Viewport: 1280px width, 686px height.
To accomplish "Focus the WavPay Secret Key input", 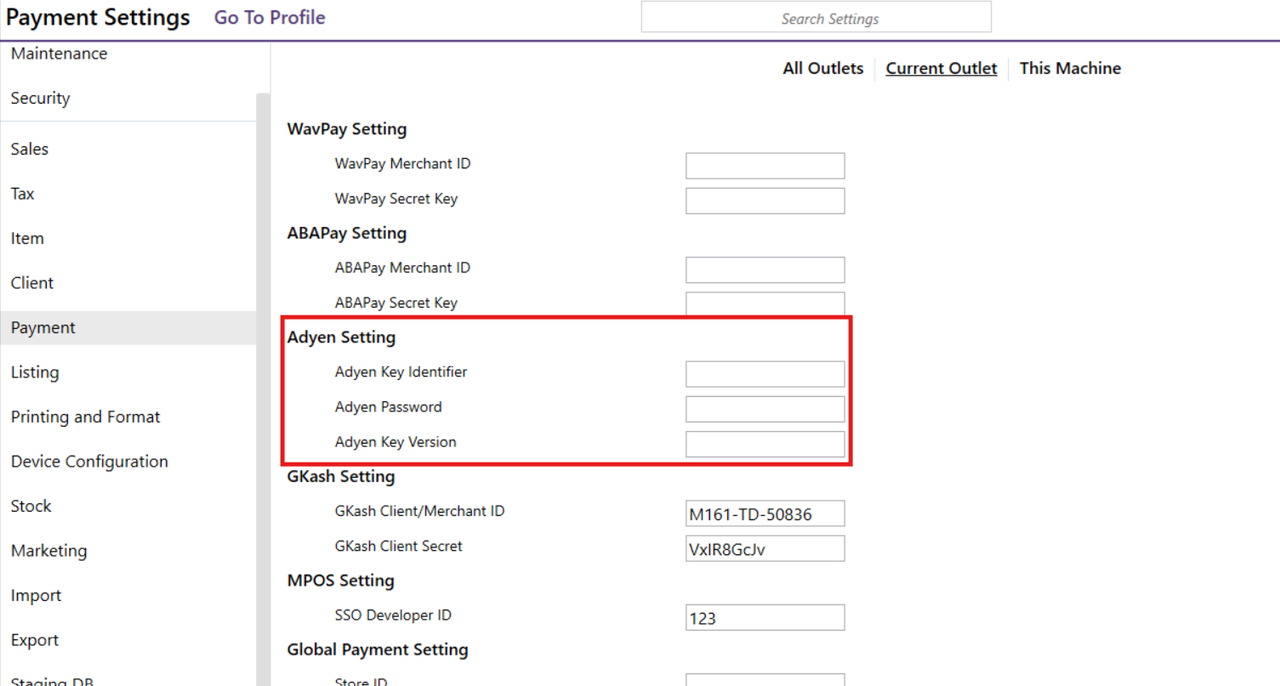I will tap(765, 201).
